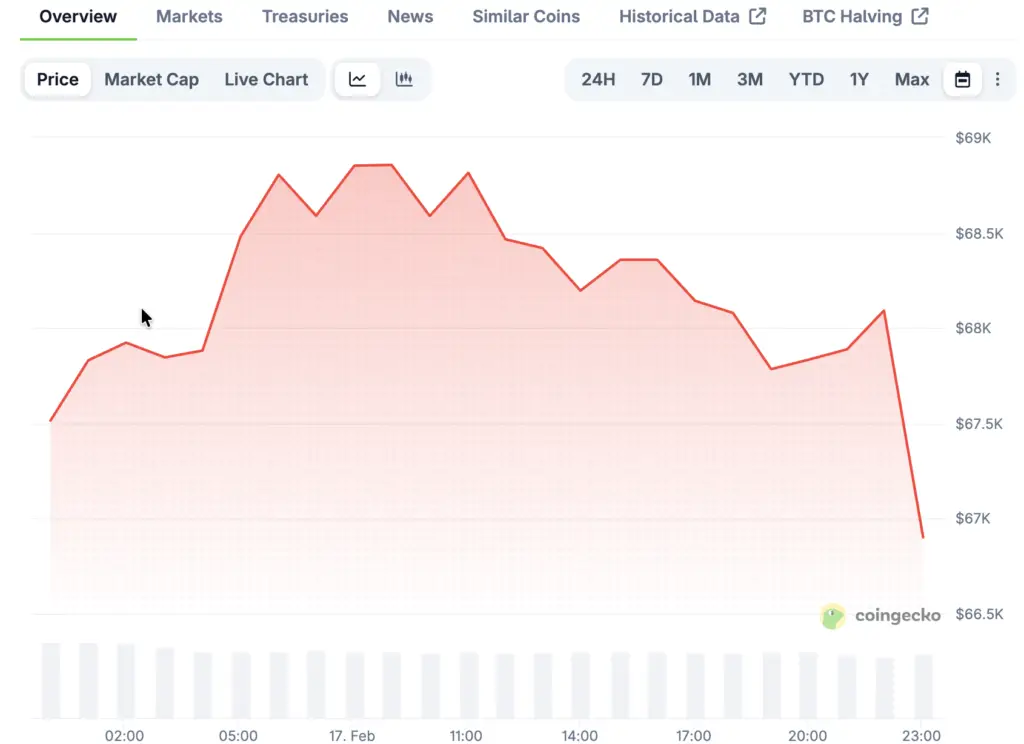Select the line chart view icon
This screenshot has width=1024, height=744.
[357, 80]
